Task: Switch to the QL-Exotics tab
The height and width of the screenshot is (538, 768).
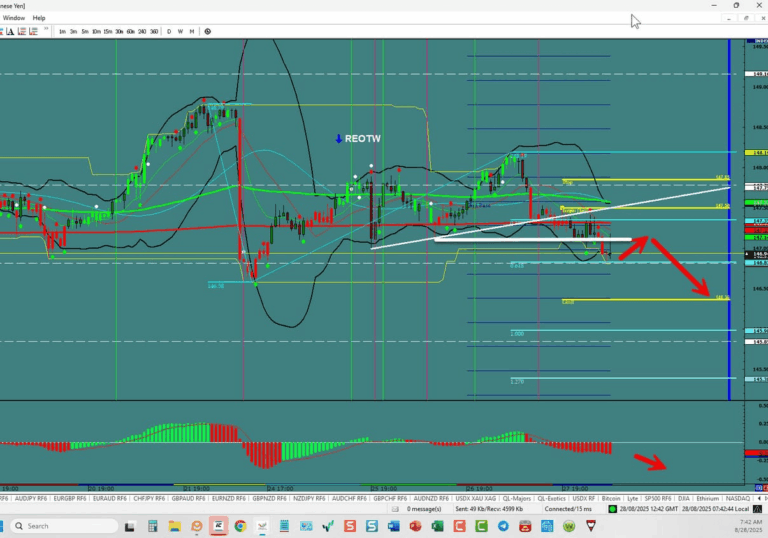Action: click(x=552, y=498)
